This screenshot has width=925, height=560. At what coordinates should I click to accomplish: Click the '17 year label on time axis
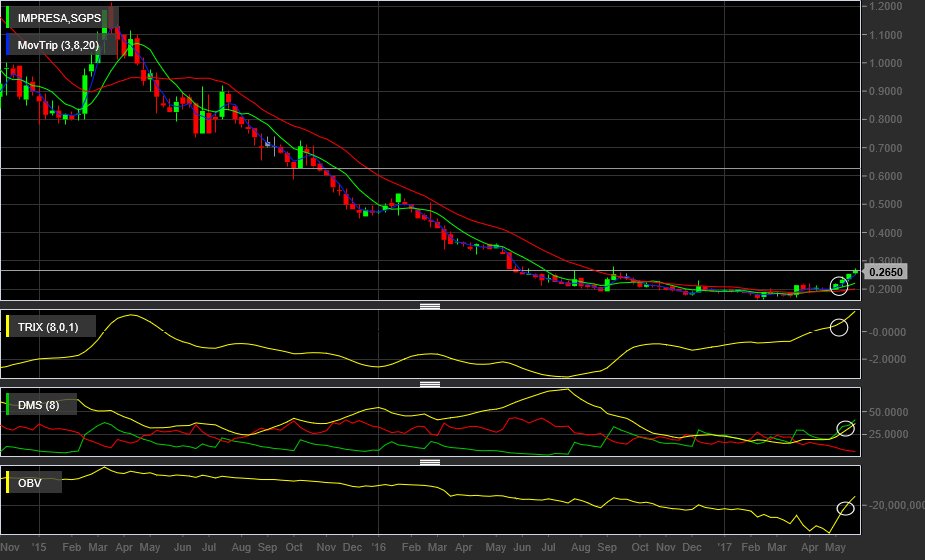pos(726,548)
